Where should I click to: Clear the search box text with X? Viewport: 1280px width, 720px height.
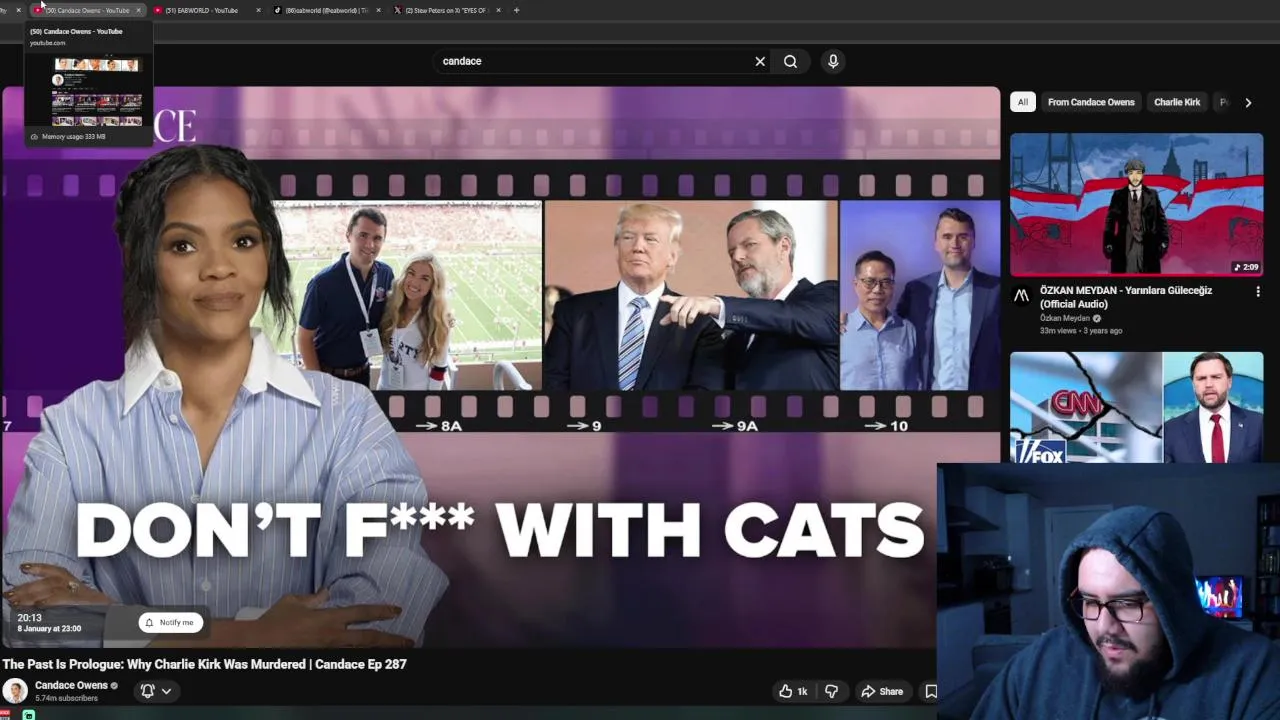(x=760, y=61)
